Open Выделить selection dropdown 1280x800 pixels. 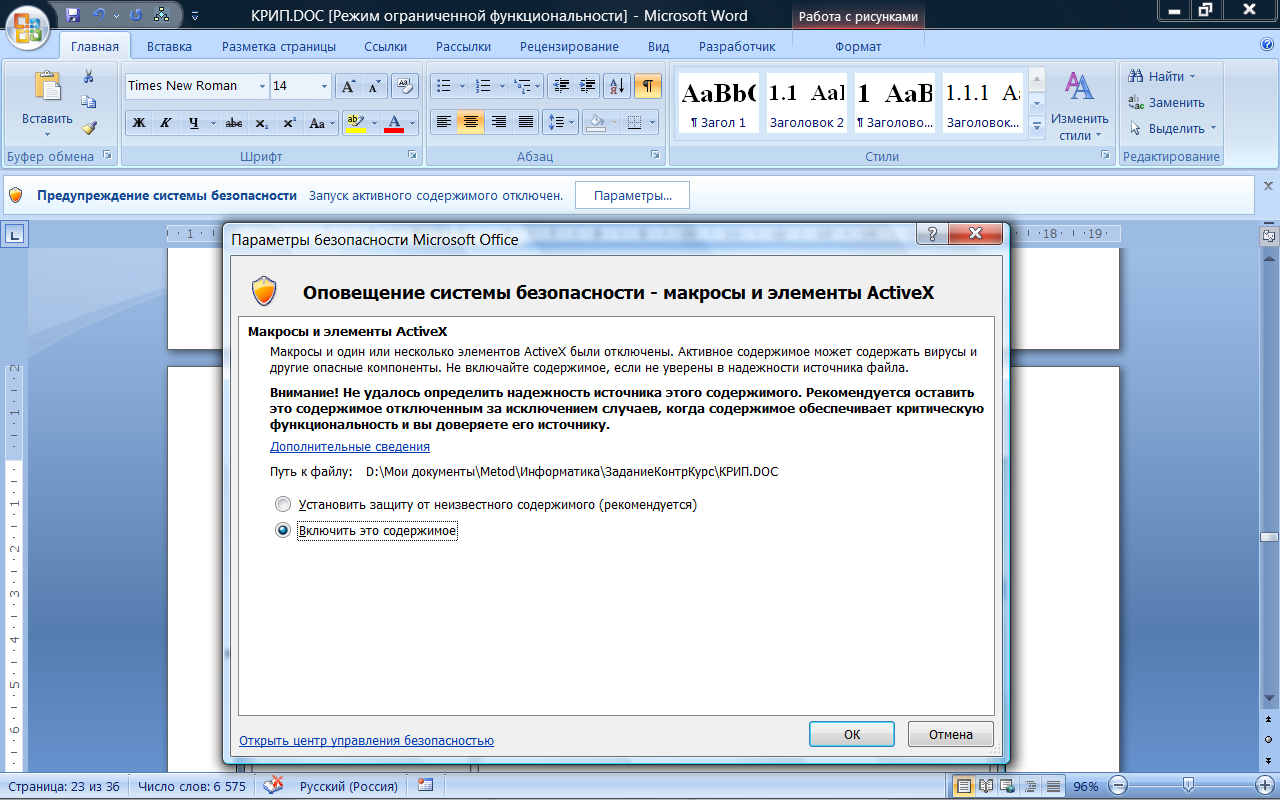[x=1172, y=128]
